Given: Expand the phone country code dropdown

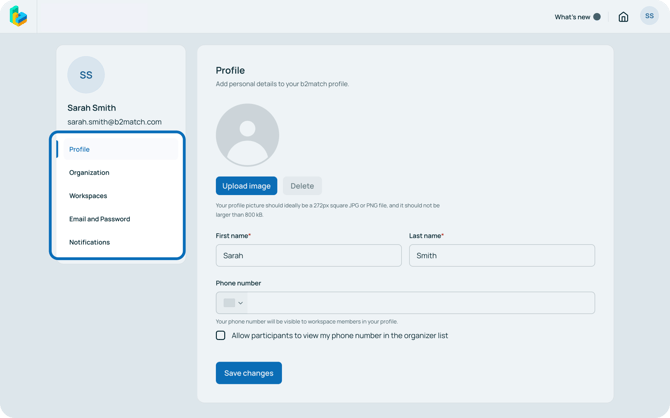Looking at the screenshot, I should tap(240, 303).
